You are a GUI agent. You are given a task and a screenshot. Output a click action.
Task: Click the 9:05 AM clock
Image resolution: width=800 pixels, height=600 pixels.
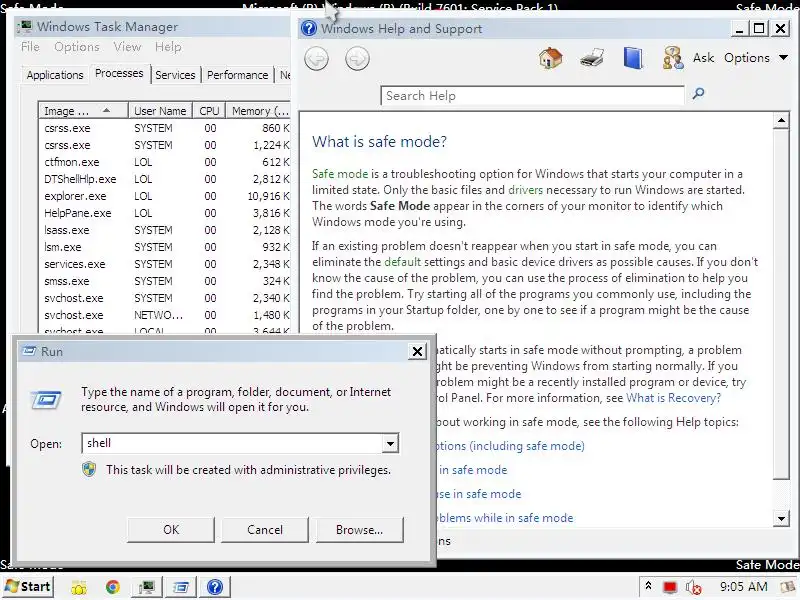(743, 587)
